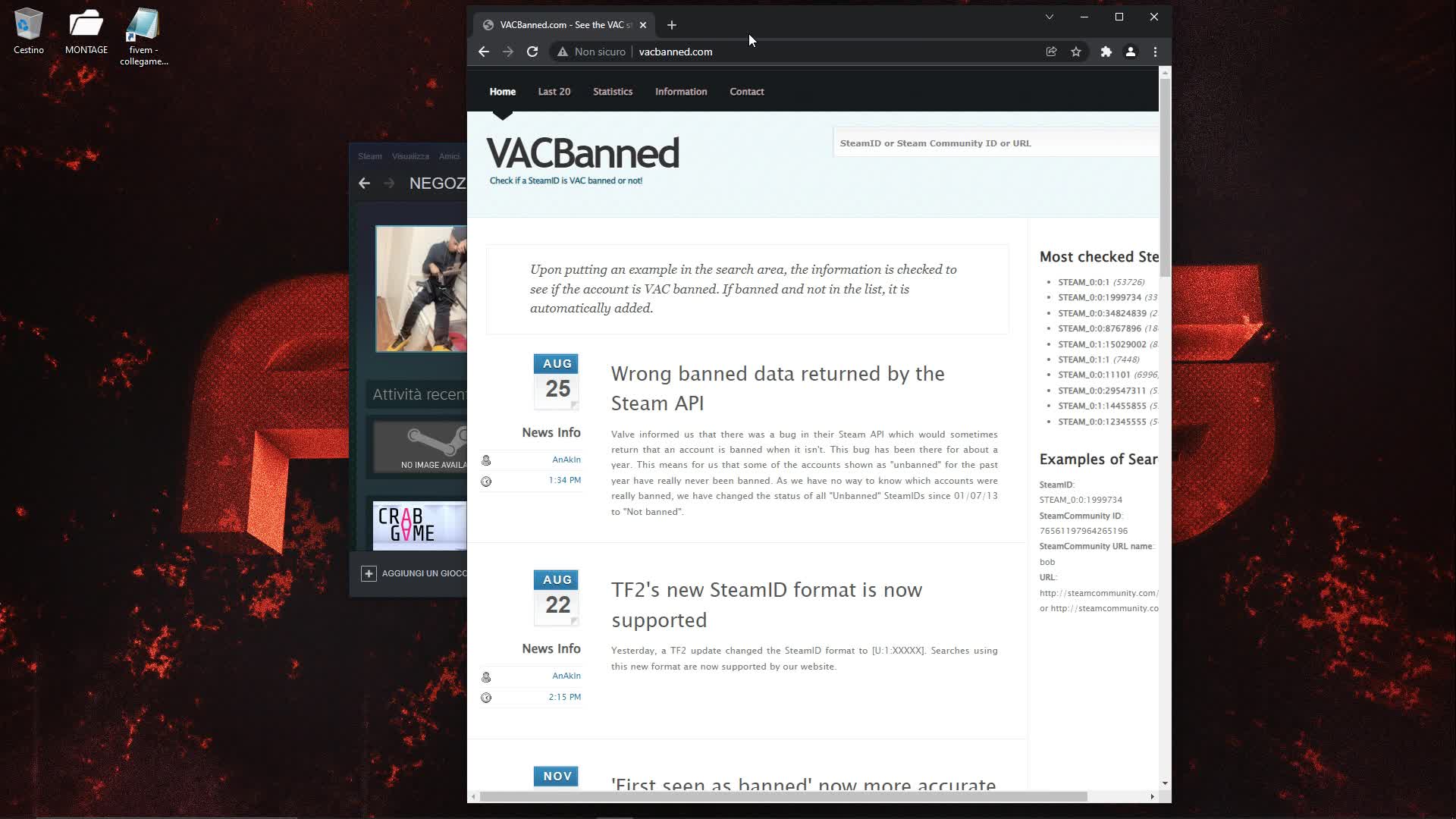Screen dimensions: 1456x819
Task: Click the Non sicuro site warning icon
Action: [x=563, y=52]
